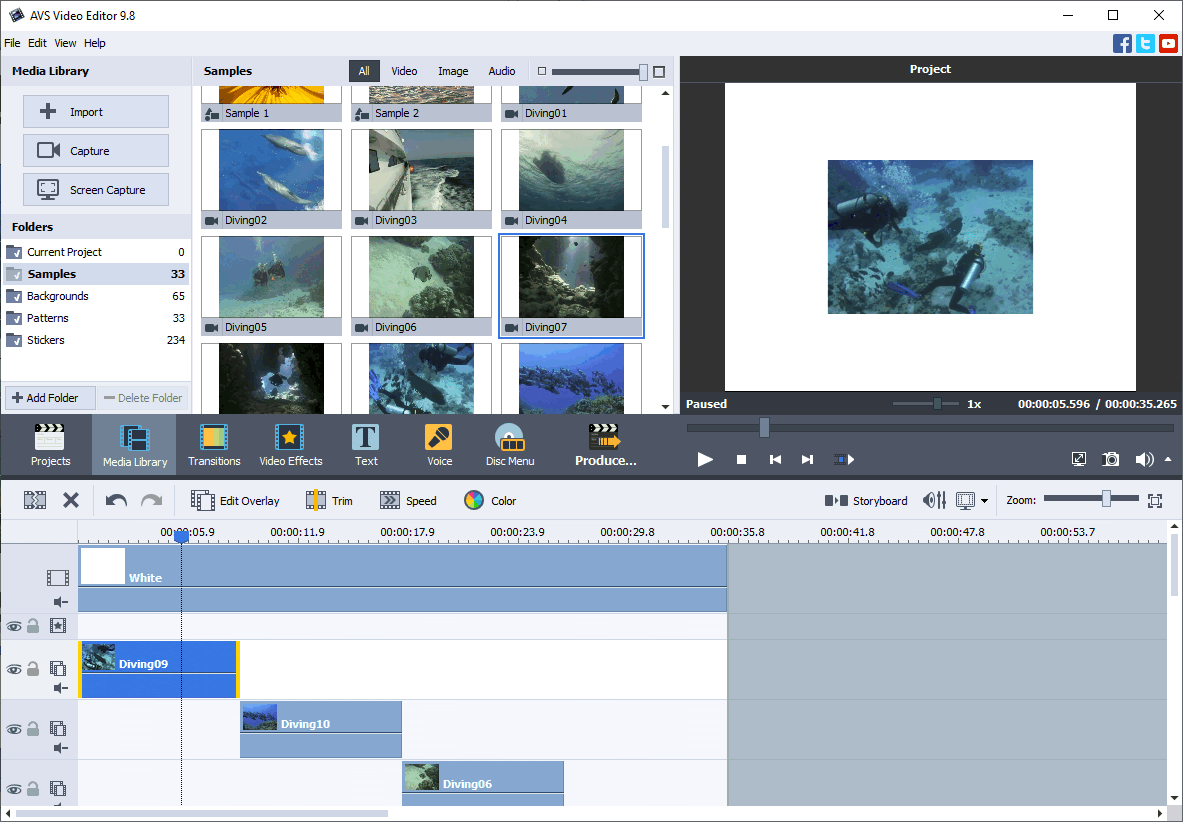This screenshot has height=822, width=1183.
Task: Open the Disc Menu tool
Action: [510, 445]
